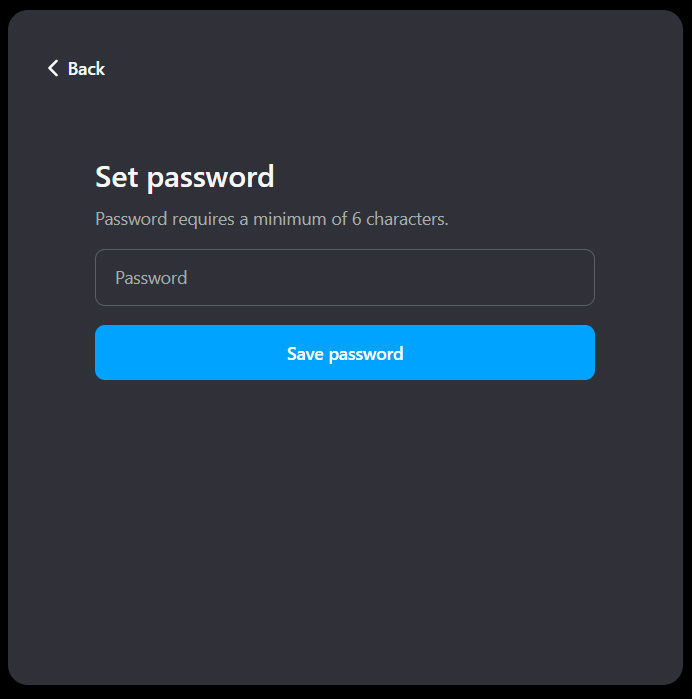The image size is (692, 699).
Task: Click the Password placeholder text
Action: (151, 277)
